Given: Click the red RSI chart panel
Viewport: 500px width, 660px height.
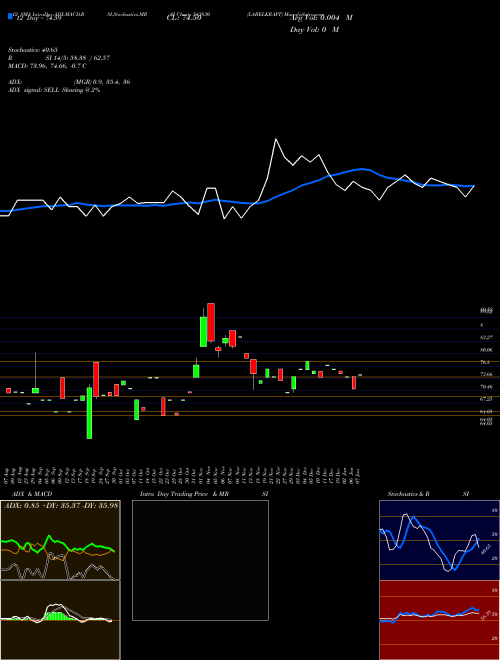Looking at the screenshot, I should (x=439, y=620).
